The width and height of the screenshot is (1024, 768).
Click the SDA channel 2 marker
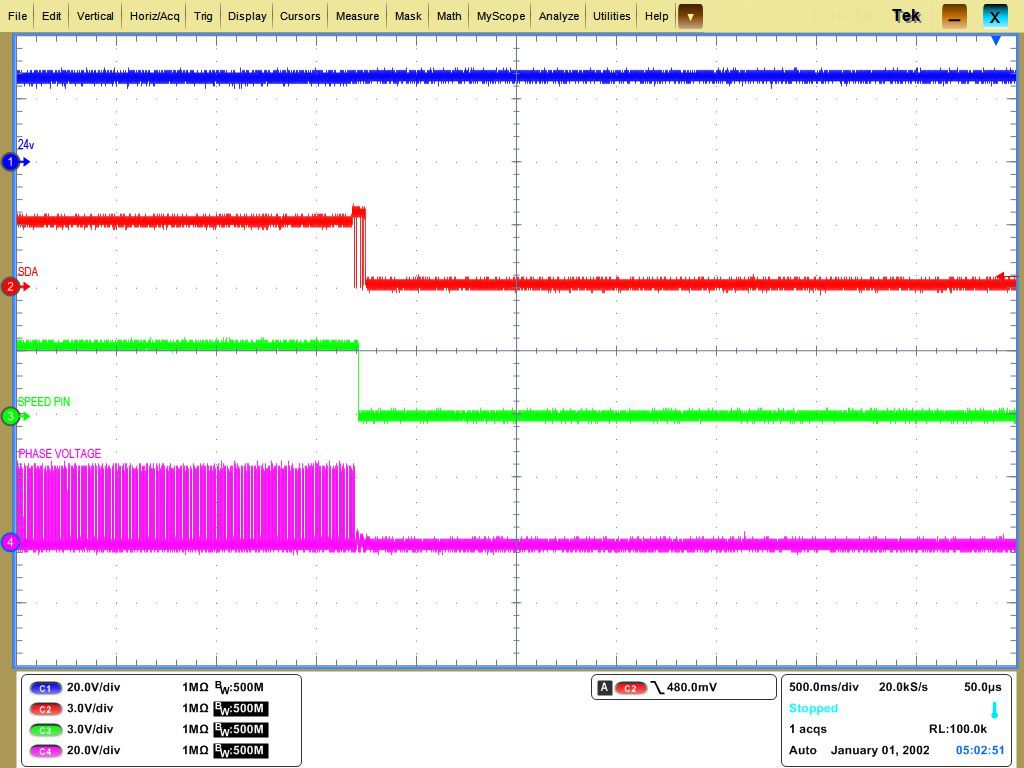tap(10, 286)
